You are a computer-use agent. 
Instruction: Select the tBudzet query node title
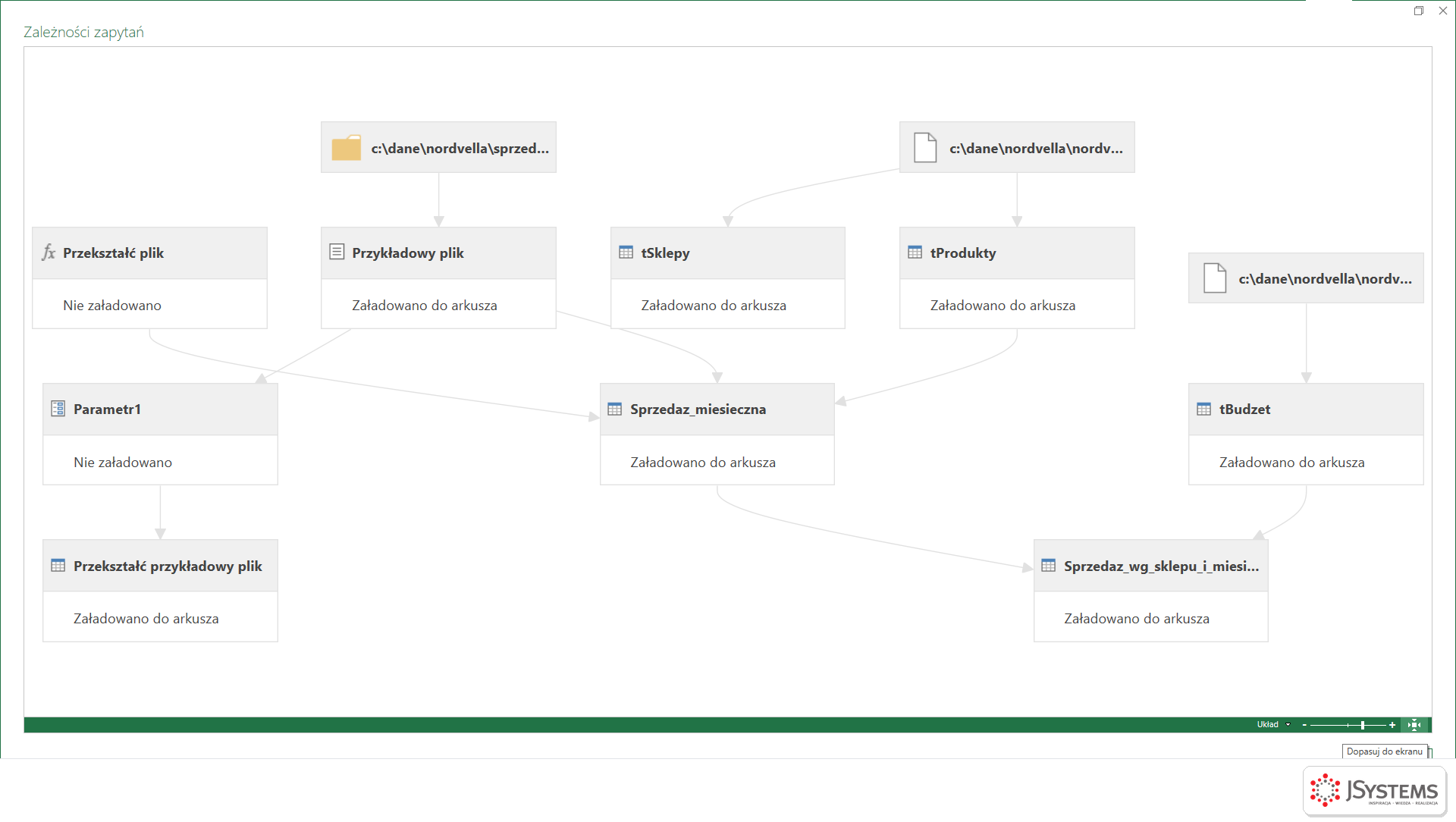point(1245,409)
